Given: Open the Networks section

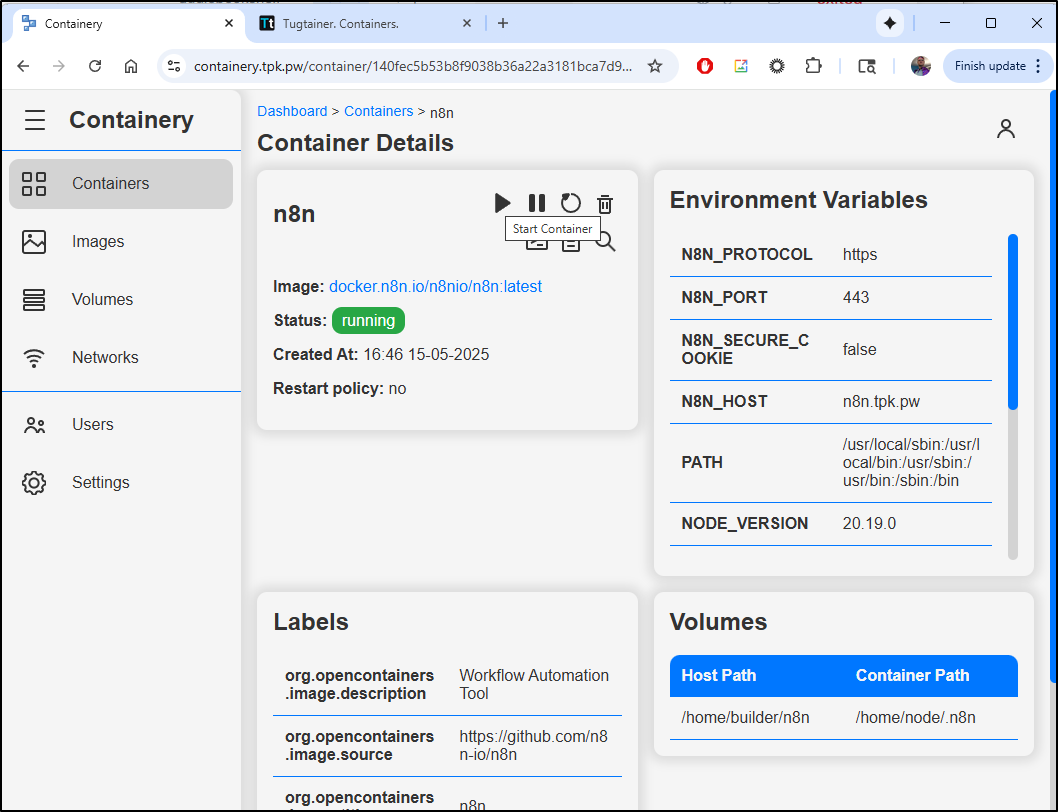Looking at the screenshot, I should (x=105, y=357).
